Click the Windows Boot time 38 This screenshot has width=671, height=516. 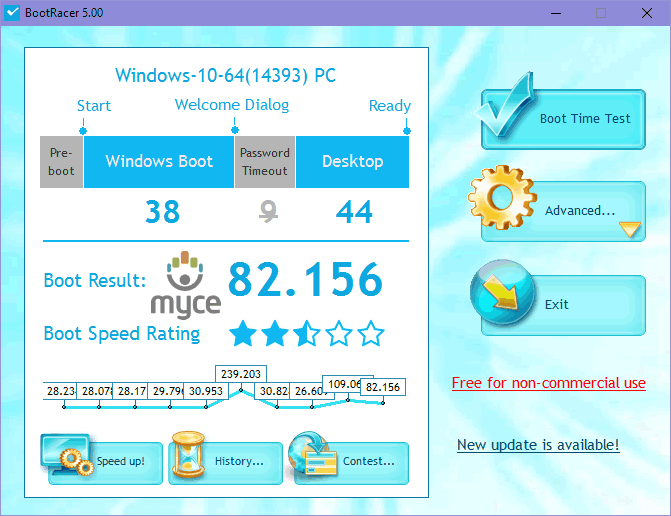tap(162, 212)
